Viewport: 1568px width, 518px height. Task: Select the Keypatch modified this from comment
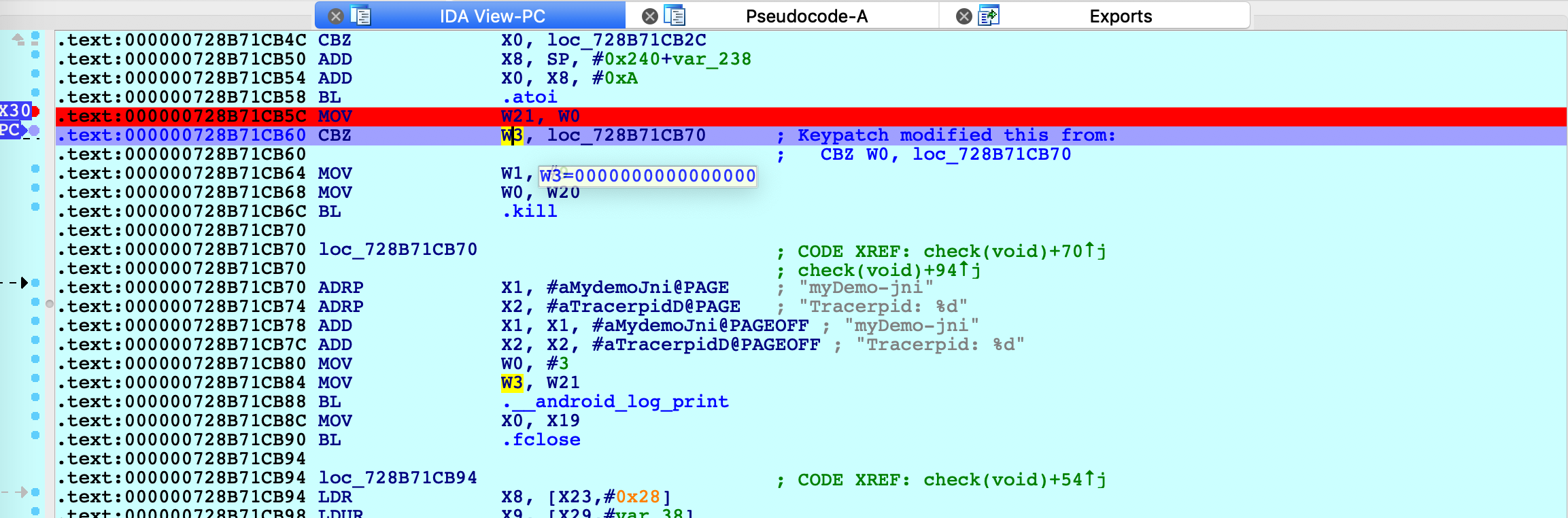[x=957, y=135]
